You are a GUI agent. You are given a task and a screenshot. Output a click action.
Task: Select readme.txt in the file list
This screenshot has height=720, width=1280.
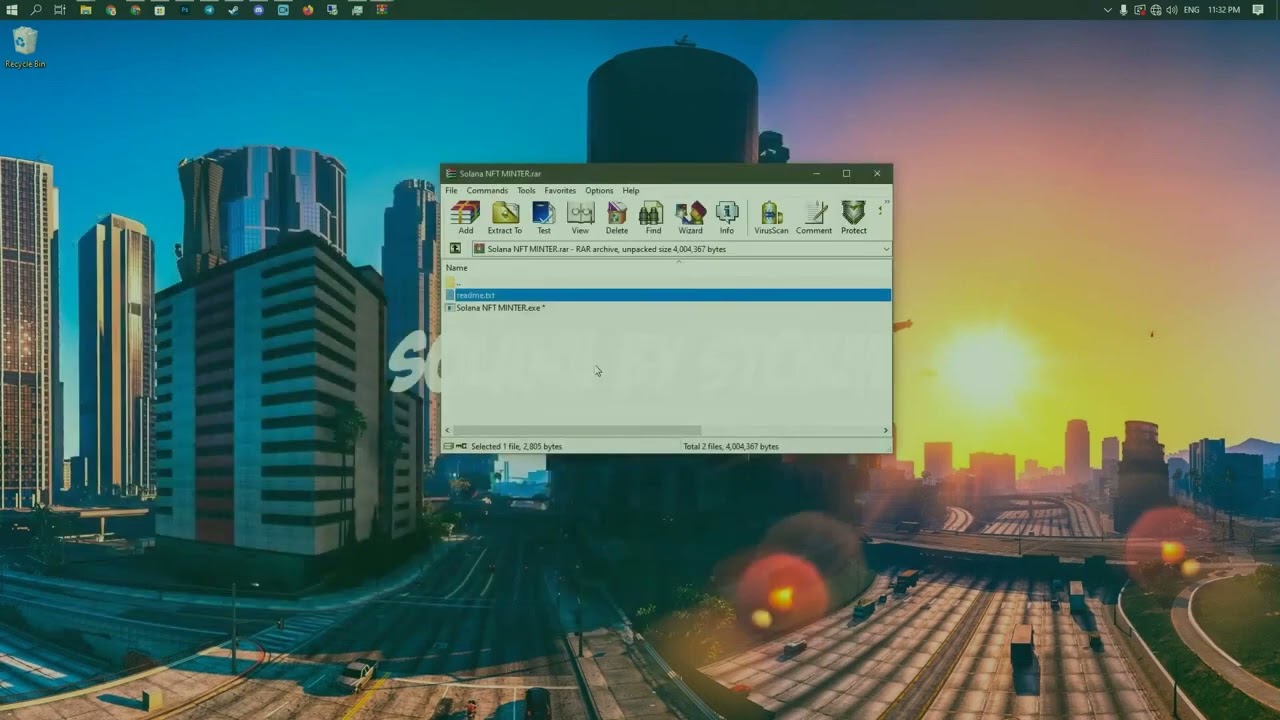pyautogui.click(x=667, y=295)
